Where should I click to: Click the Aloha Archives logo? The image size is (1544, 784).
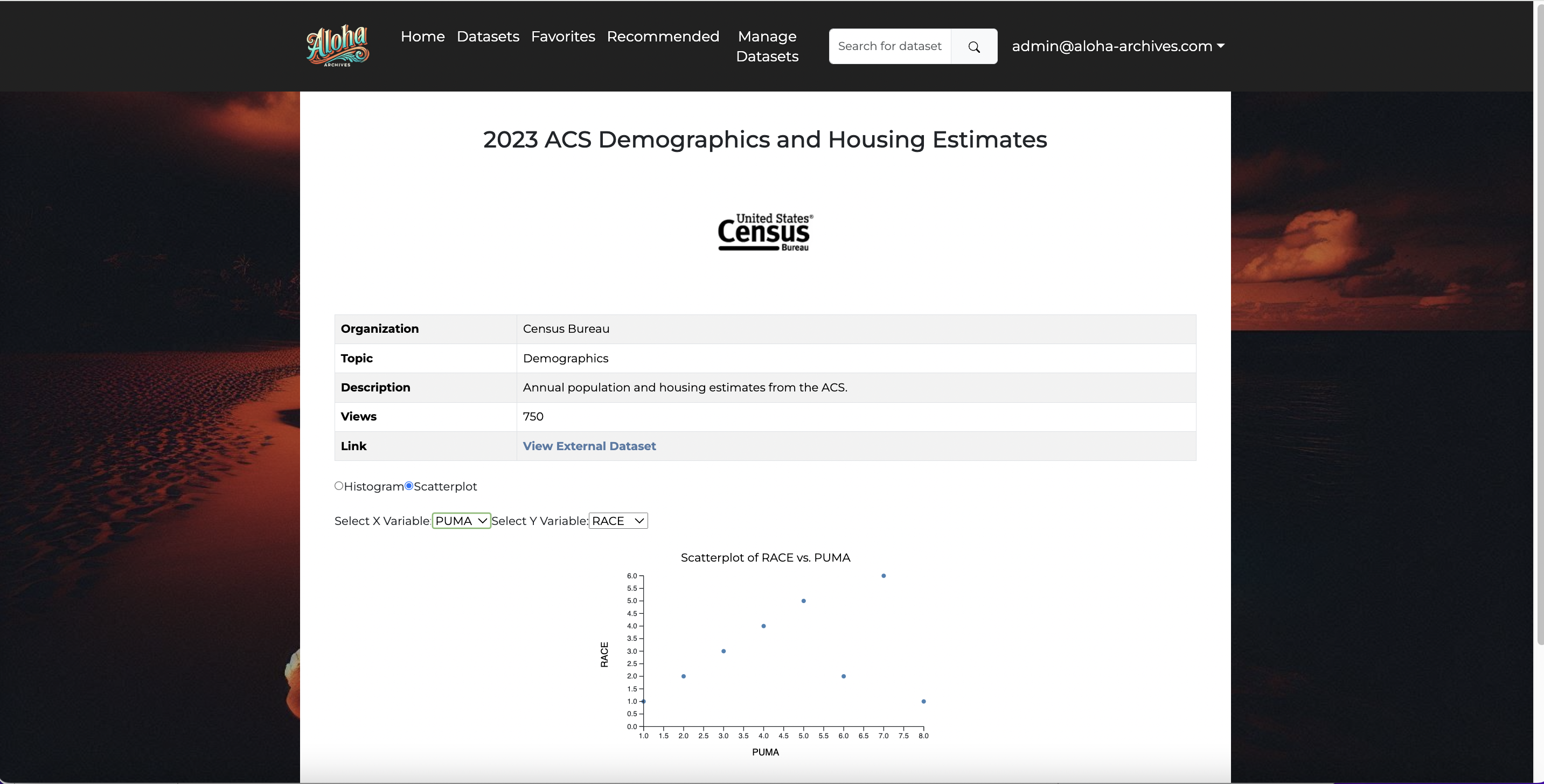coord(337,46)
